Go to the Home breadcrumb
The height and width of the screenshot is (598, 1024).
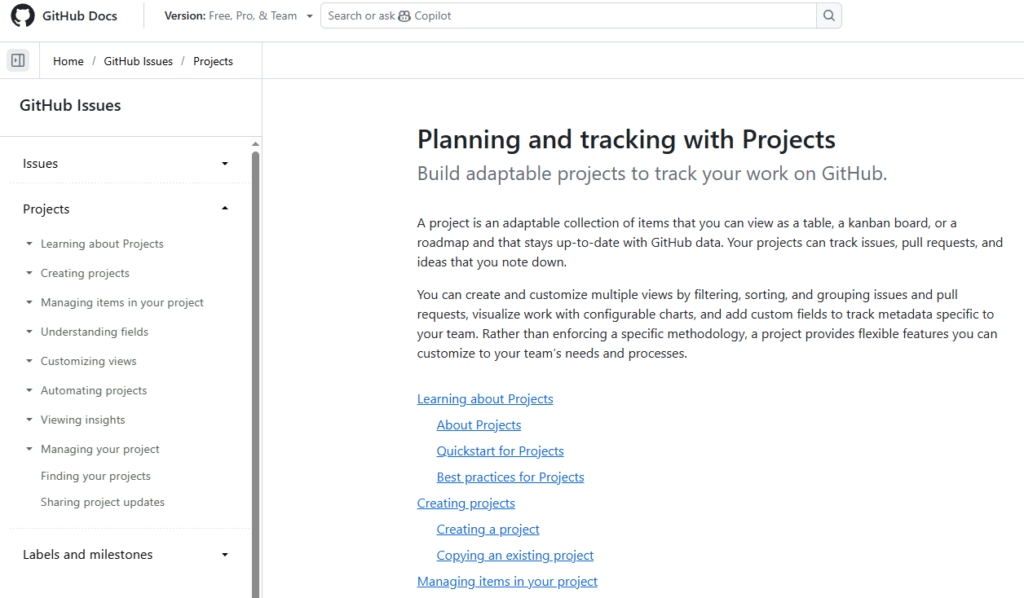point(68,61)
